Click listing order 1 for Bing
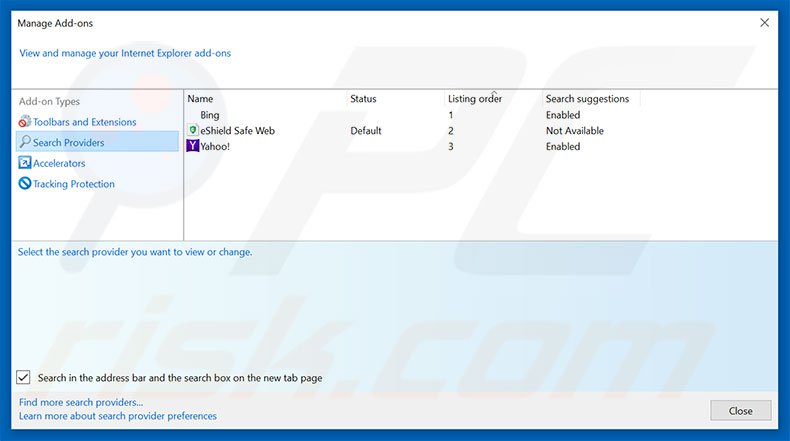Viewport: 790px width, 441px height. 451,115
